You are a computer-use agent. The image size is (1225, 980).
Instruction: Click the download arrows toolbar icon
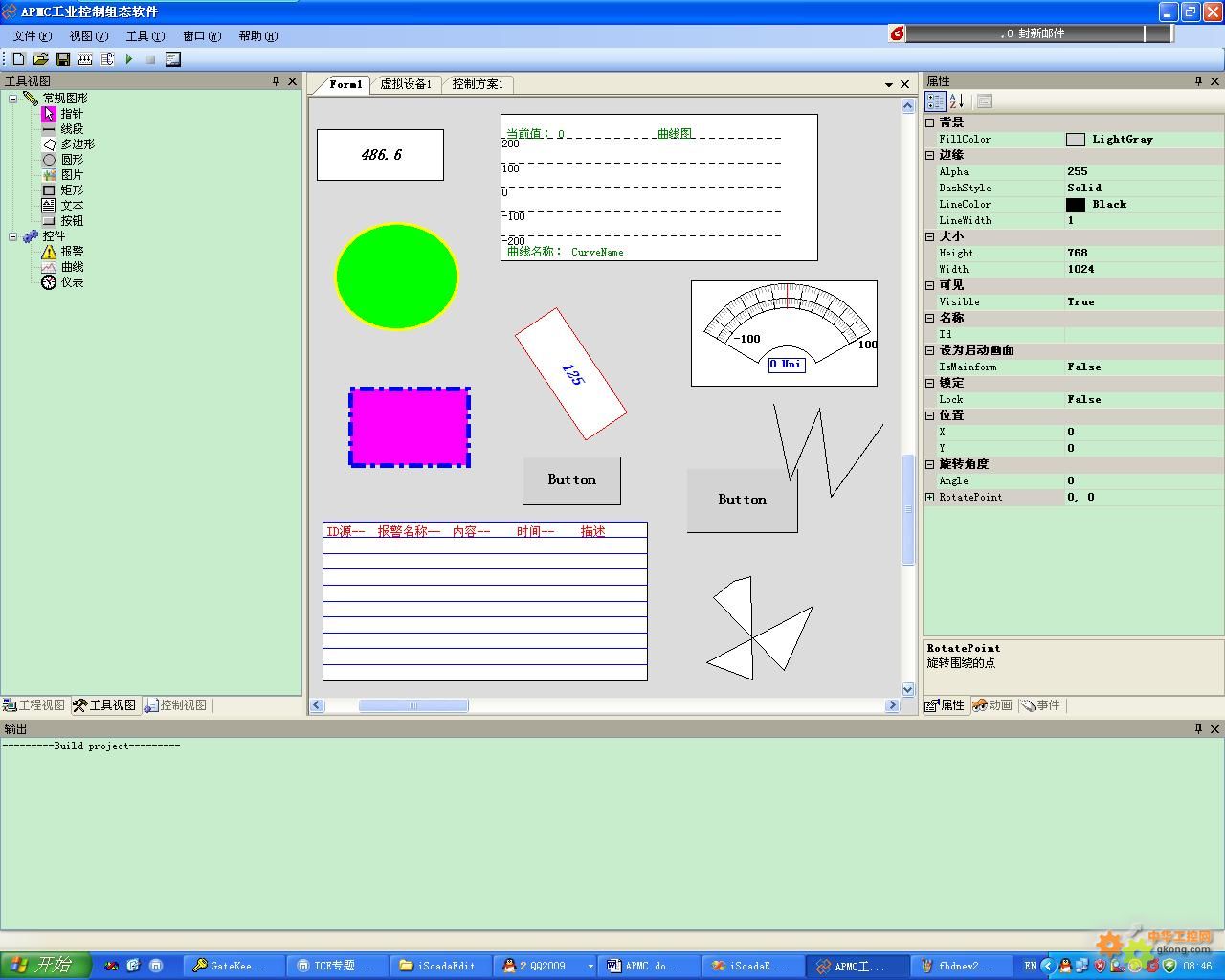coord(85,59)
